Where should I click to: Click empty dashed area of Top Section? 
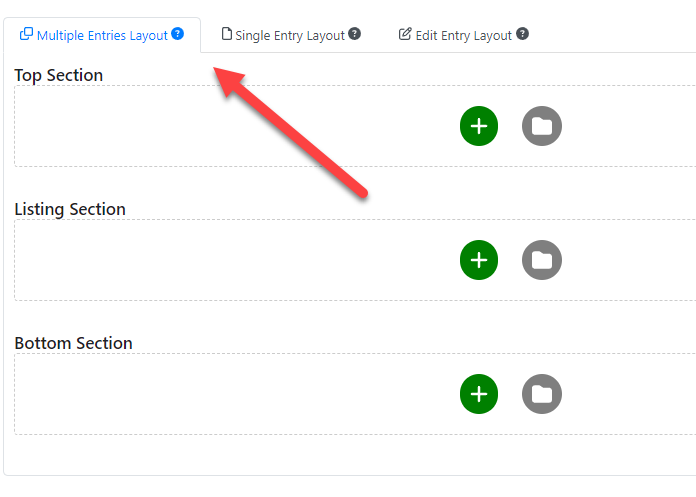click(x=222, y=126)
